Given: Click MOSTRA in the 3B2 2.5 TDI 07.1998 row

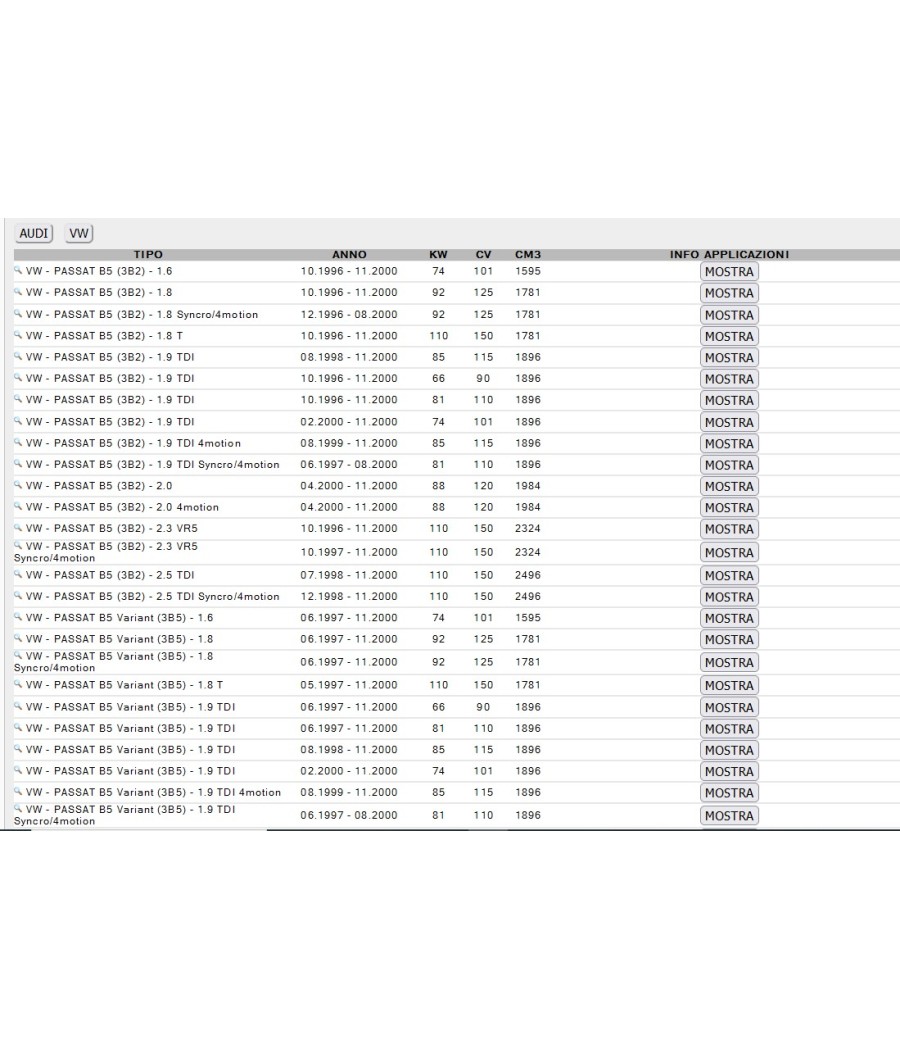Looking at the screenshot, I should tap(729, 576).
